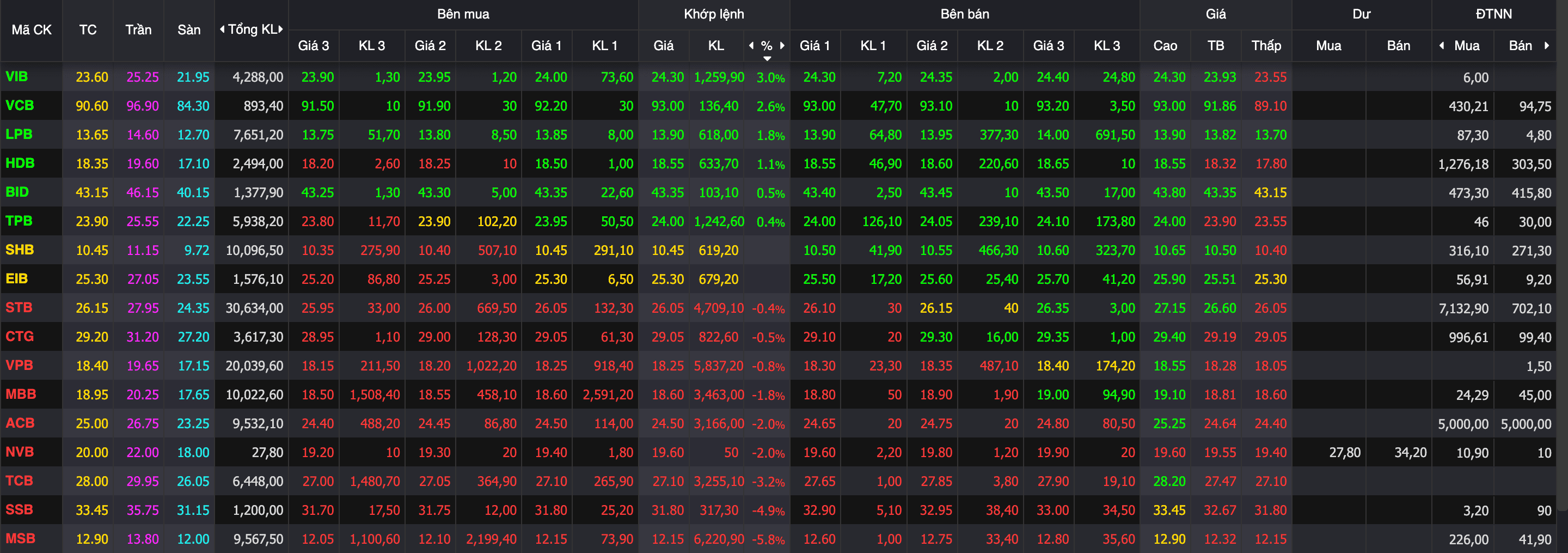Click BID's matched volume 103,10
1568x553 pixels.
tap(718, 192)
